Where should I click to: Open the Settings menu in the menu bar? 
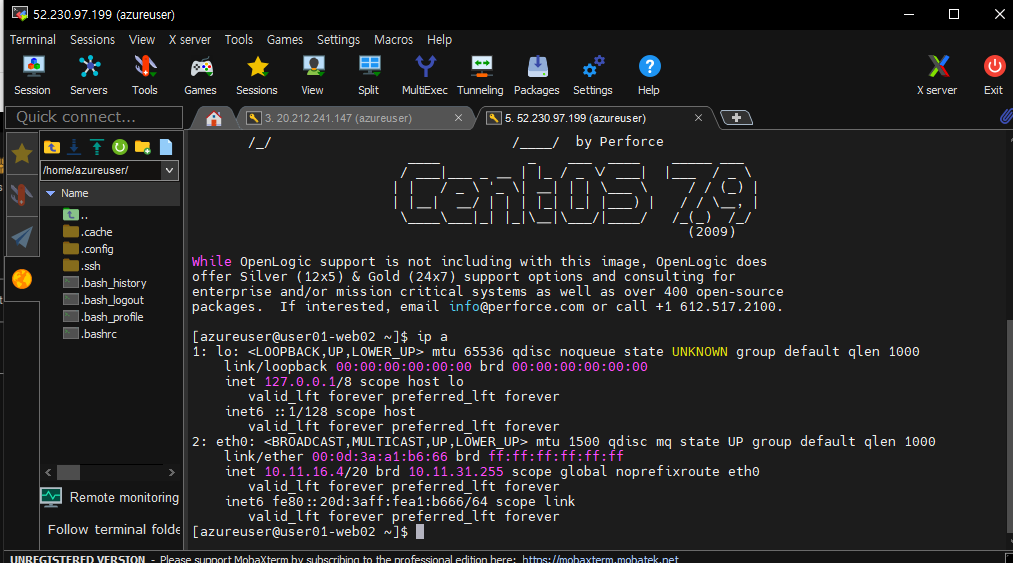[x=339, y=39]
